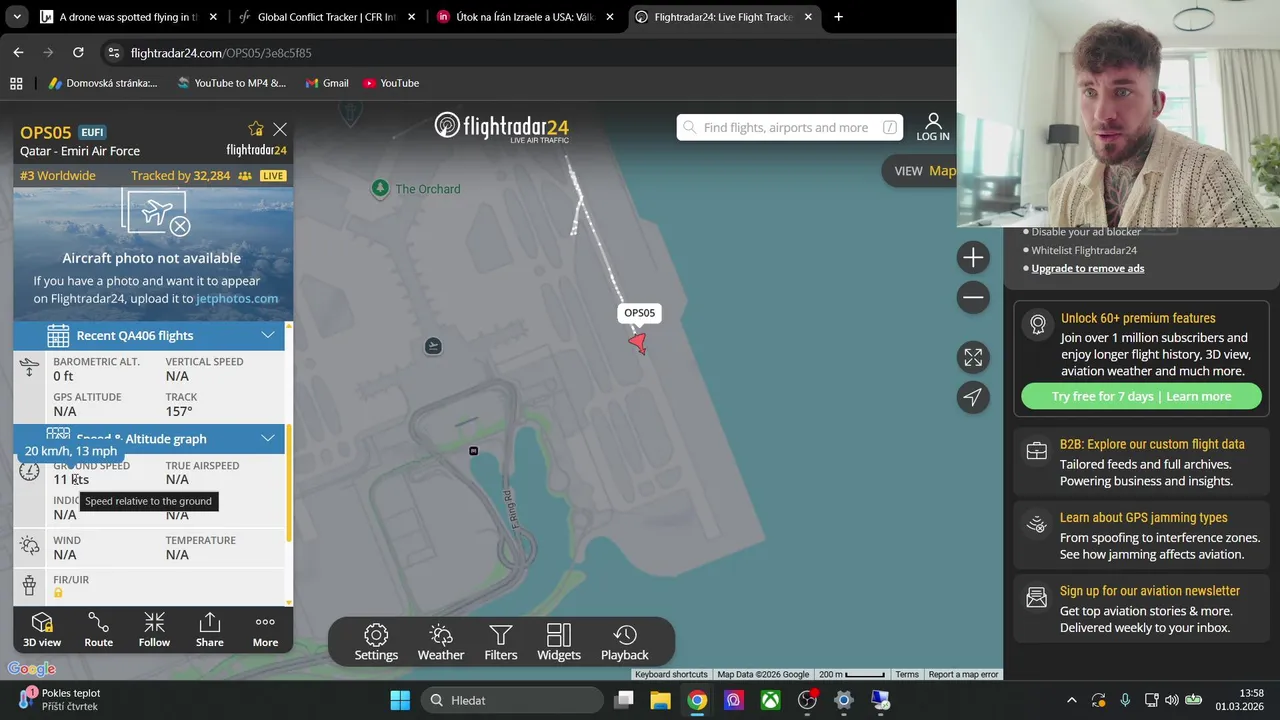Close the OPS05 flight details panel

[280, 129]
